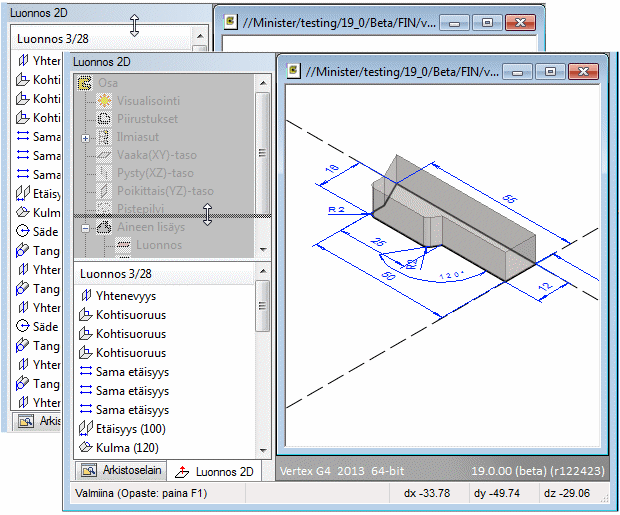
Task: Collapse the Aineen lisäys tree node
Action: (x=86, y=227)
